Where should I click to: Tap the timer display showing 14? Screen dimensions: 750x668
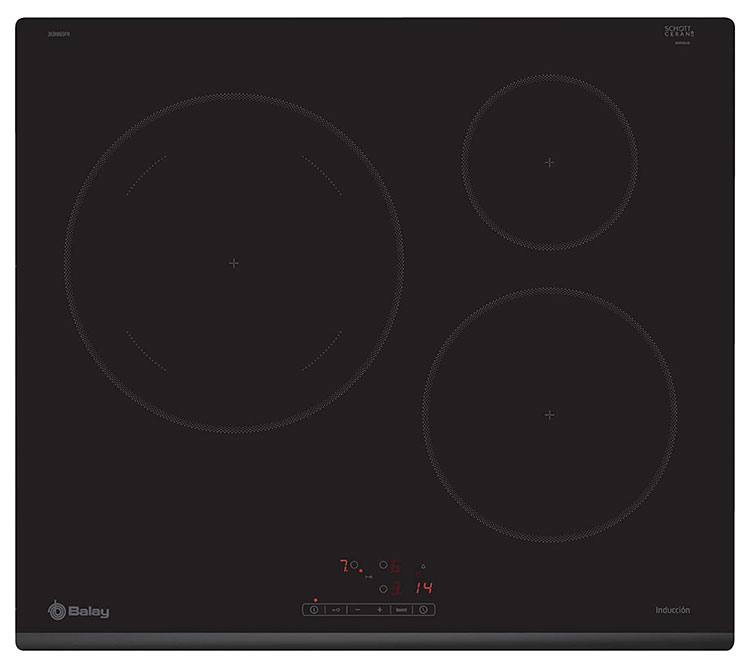click(x=424, y=589)
